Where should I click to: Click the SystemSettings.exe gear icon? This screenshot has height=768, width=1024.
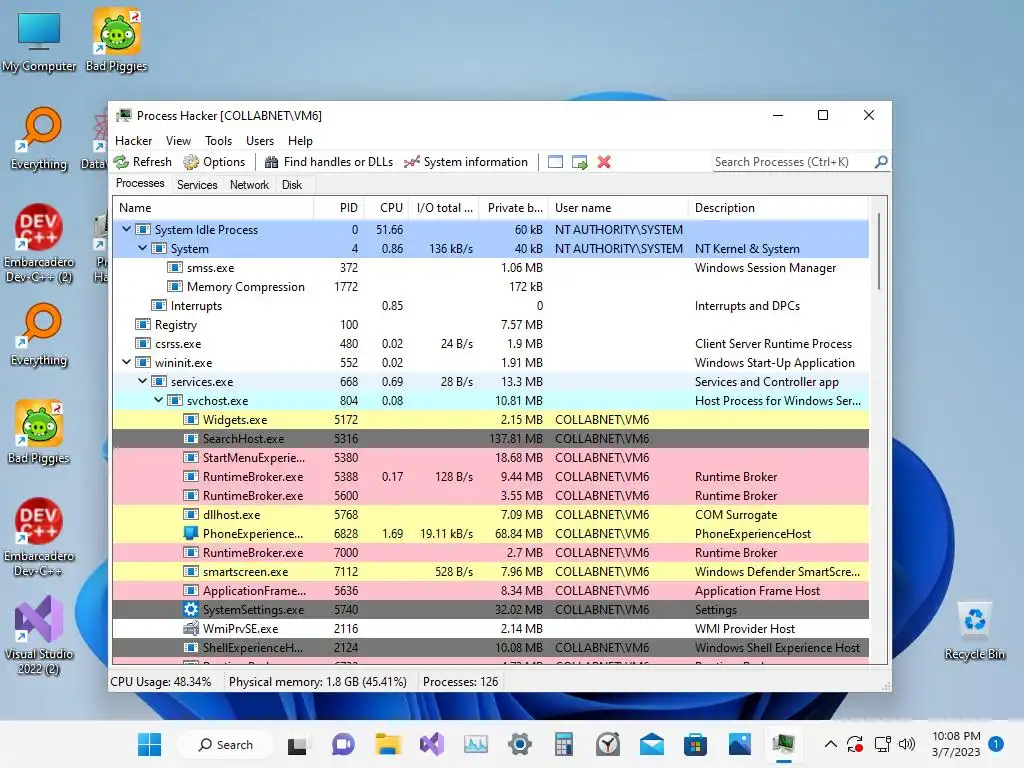click(191, 609)
